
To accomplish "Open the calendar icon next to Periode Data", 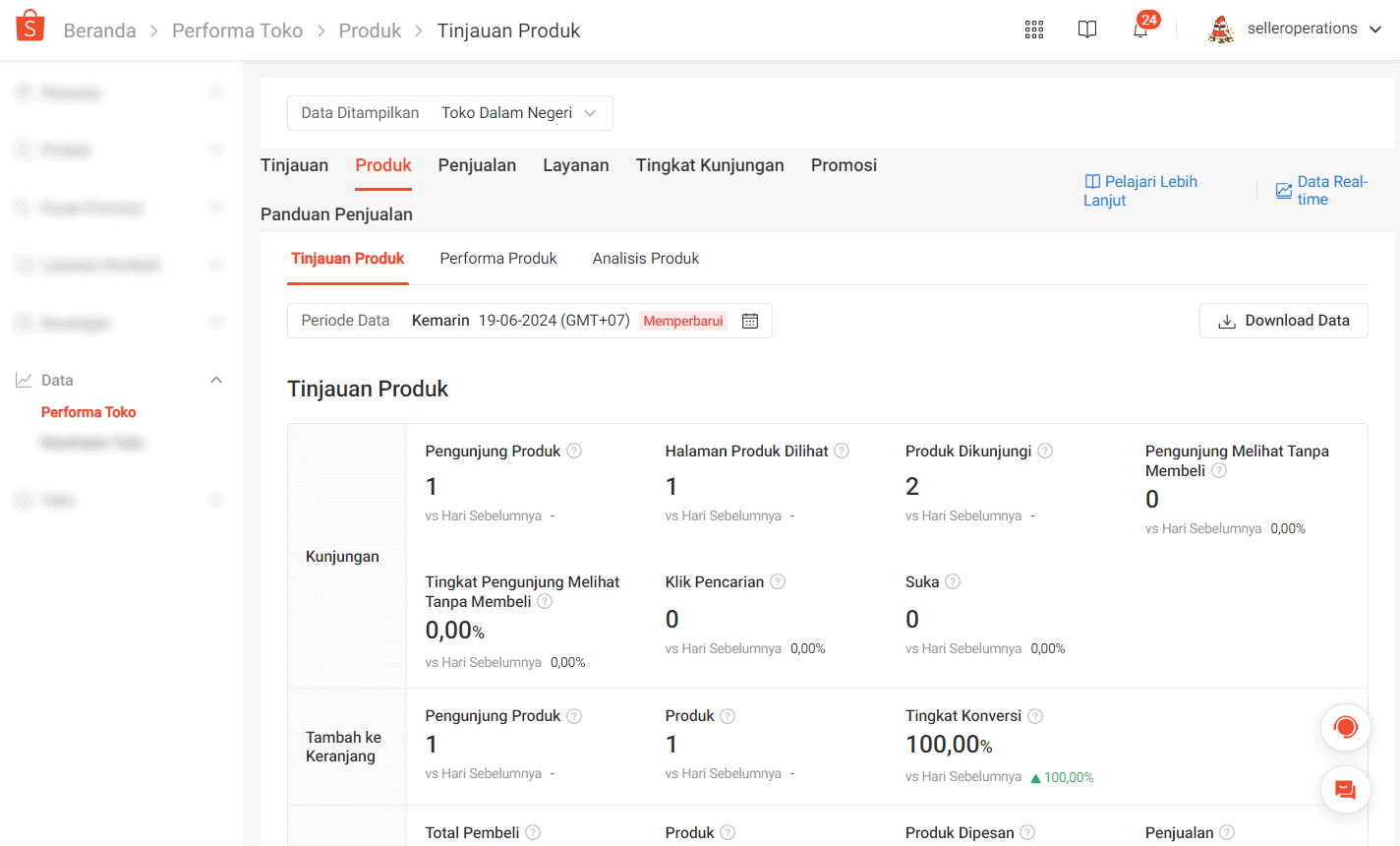I will pos(749,321).
